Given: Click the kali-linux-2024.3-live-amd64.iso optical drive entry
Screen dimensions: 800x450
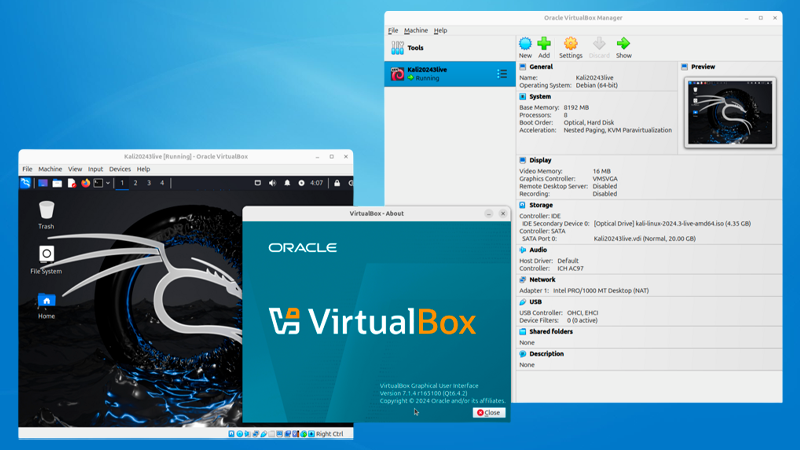Looking at the screenshot, I should [672, 223].
